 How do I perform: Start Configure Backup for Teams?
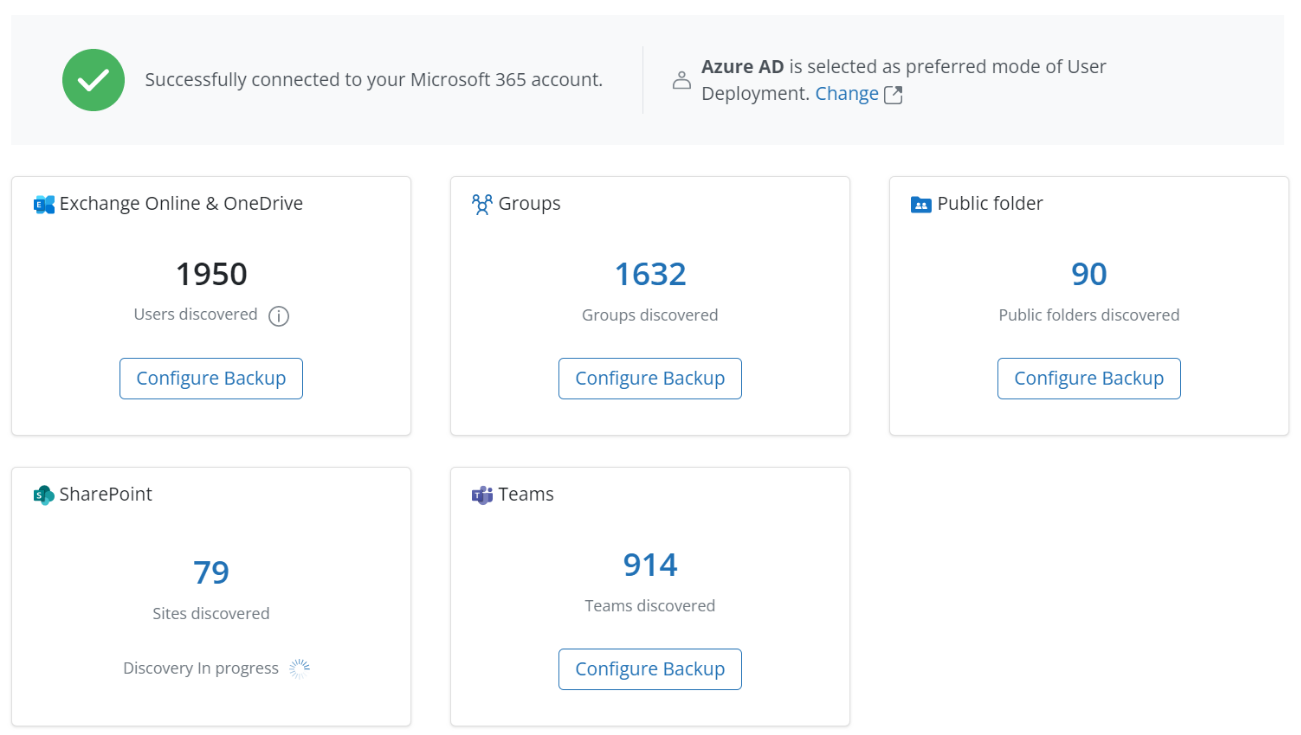pyautogui.click(x=650, y=670)
